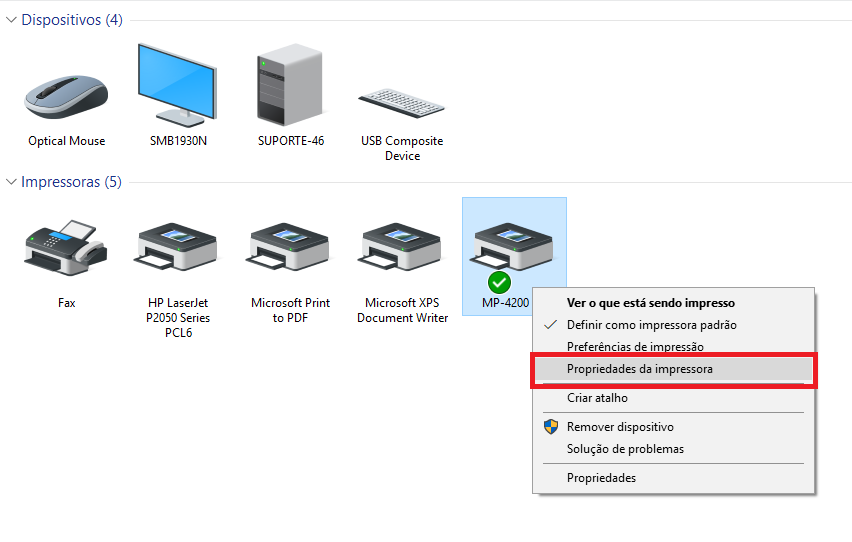Open Propriedades da impressora

[640, 369]
